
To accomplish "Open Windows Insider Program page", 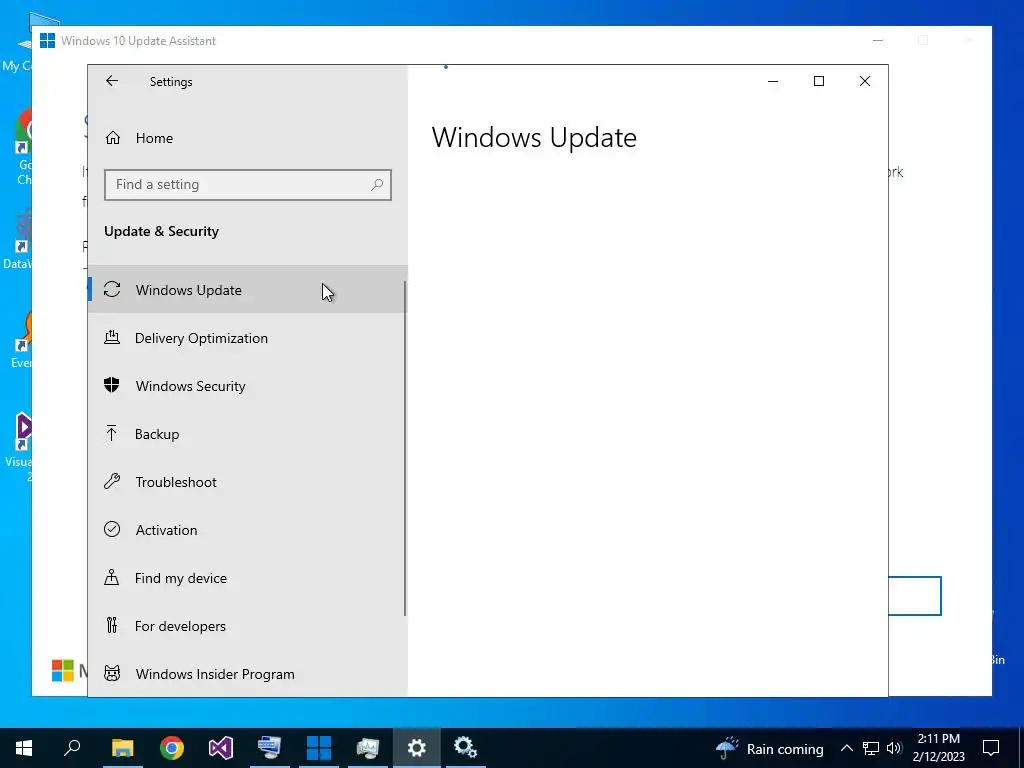I will pos(248,674).
